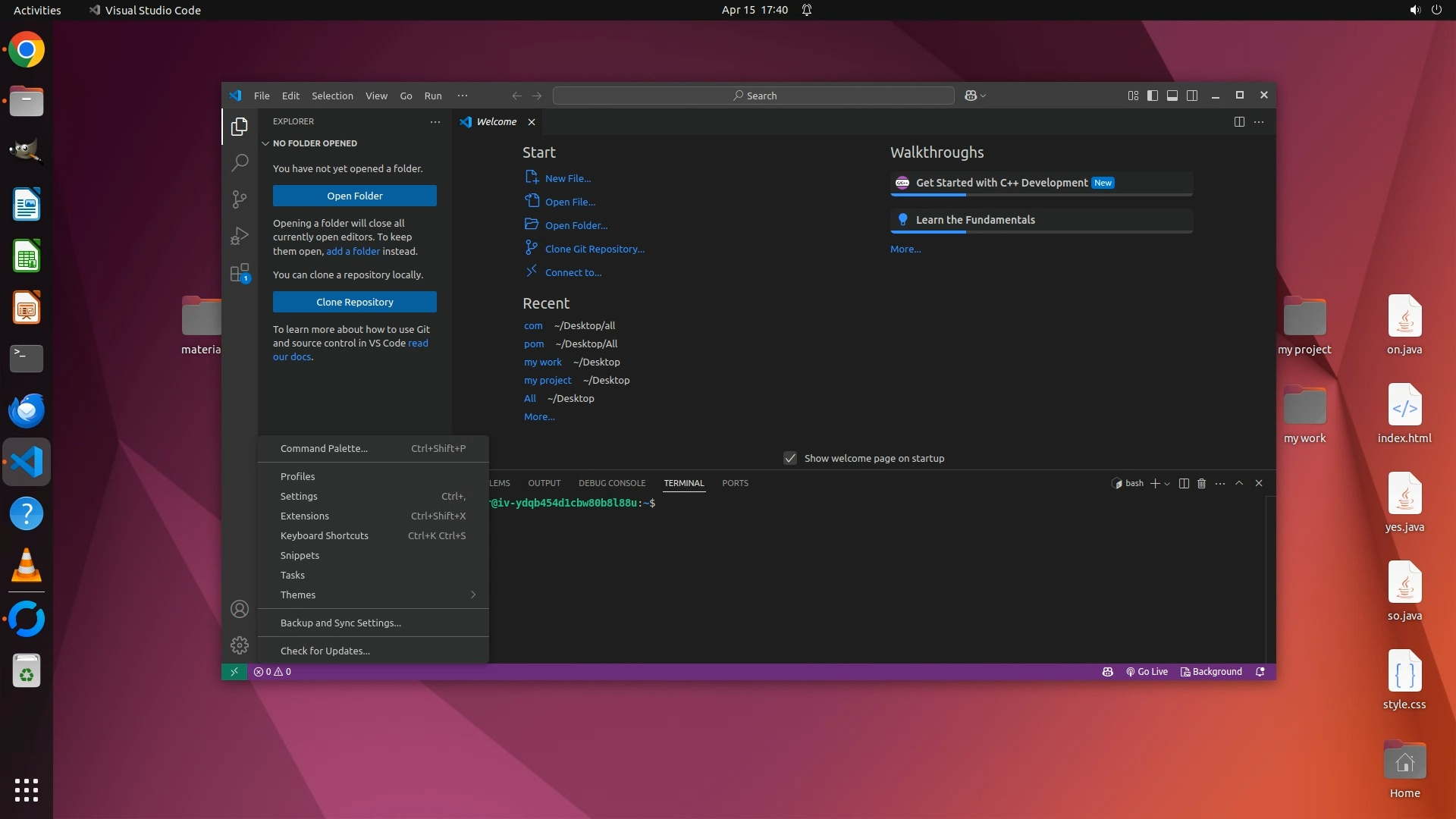Click the Clone Repository button
The image size is (1456, 819).
[354, 302]
